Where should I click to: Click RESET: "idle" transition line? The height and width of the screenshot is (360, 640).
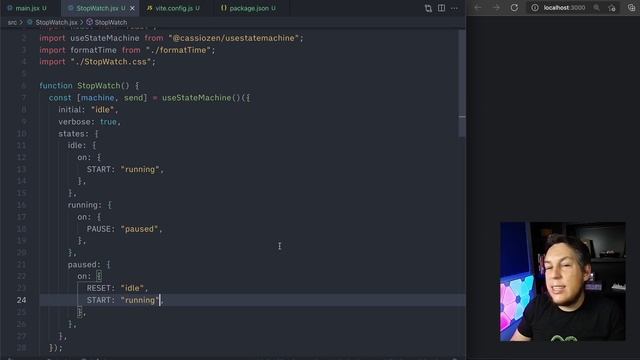coord(117,288)
